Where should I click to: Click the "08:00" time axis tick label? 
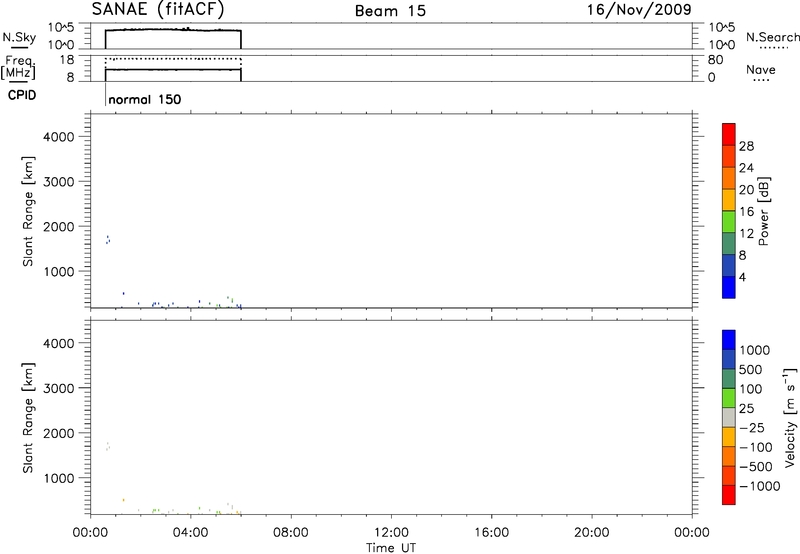pyautogui.click(x=291, y=533)
